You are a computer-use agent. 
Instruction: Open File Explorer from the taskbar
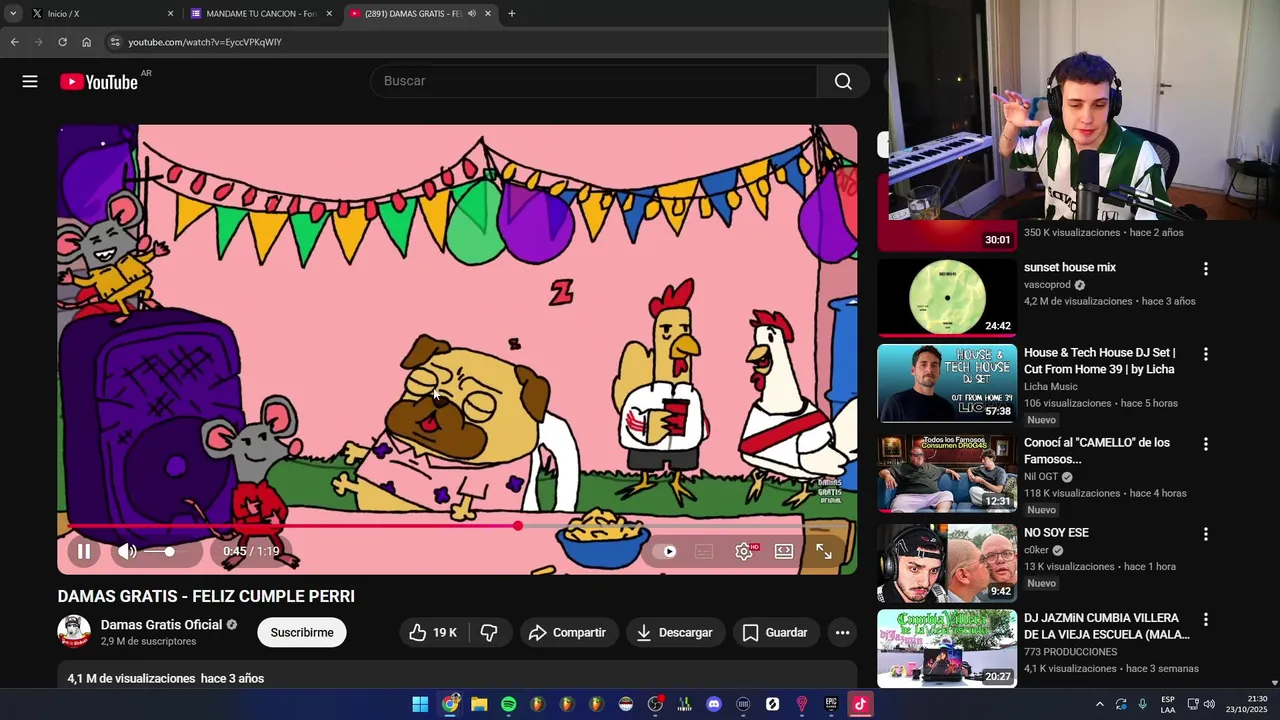[479, 704]
